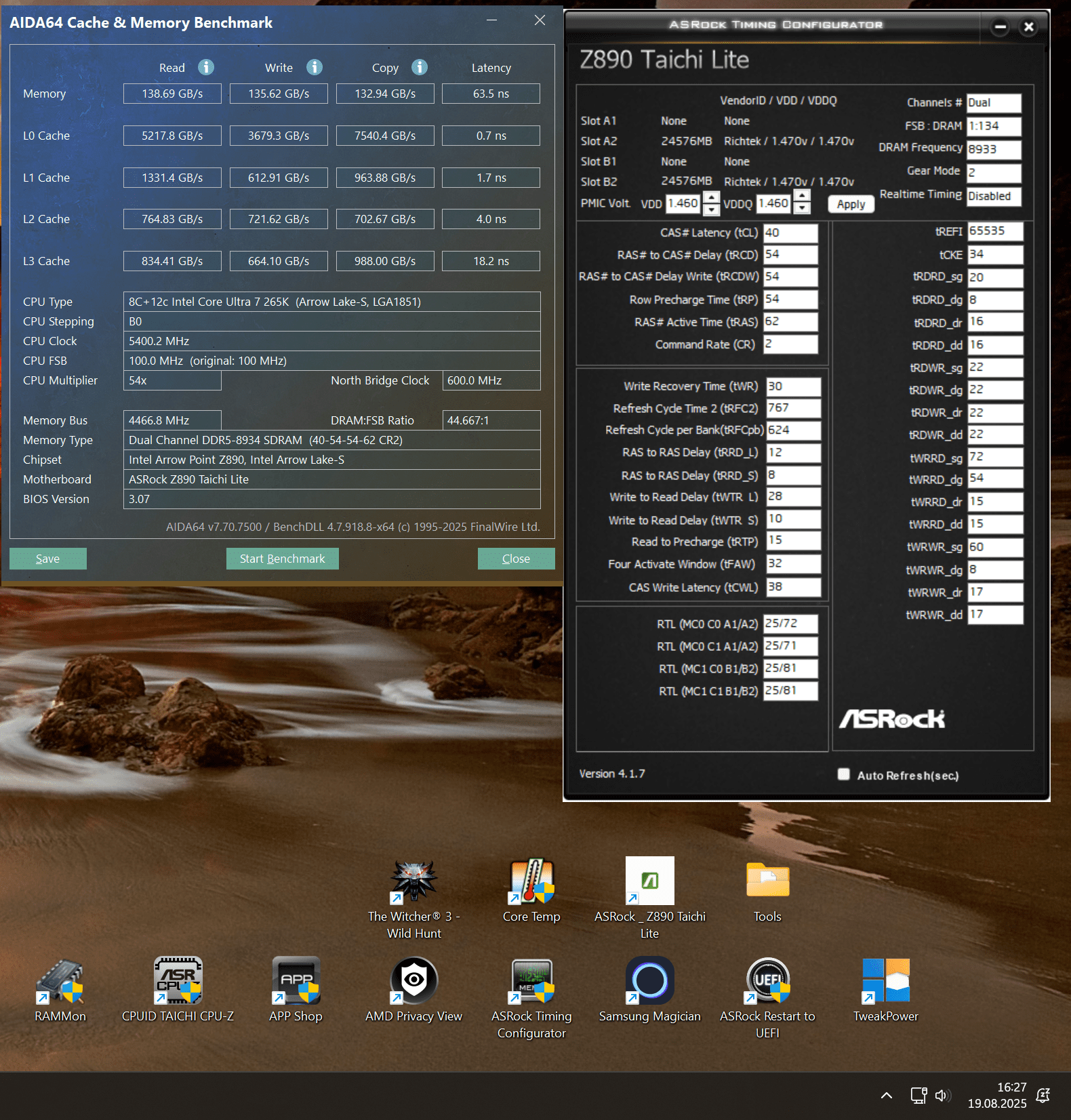The width and height of the screenshot is (1071, 1120).
Task: Select the Row Precharge Time (tRP) field
Action: coord(790,299)
